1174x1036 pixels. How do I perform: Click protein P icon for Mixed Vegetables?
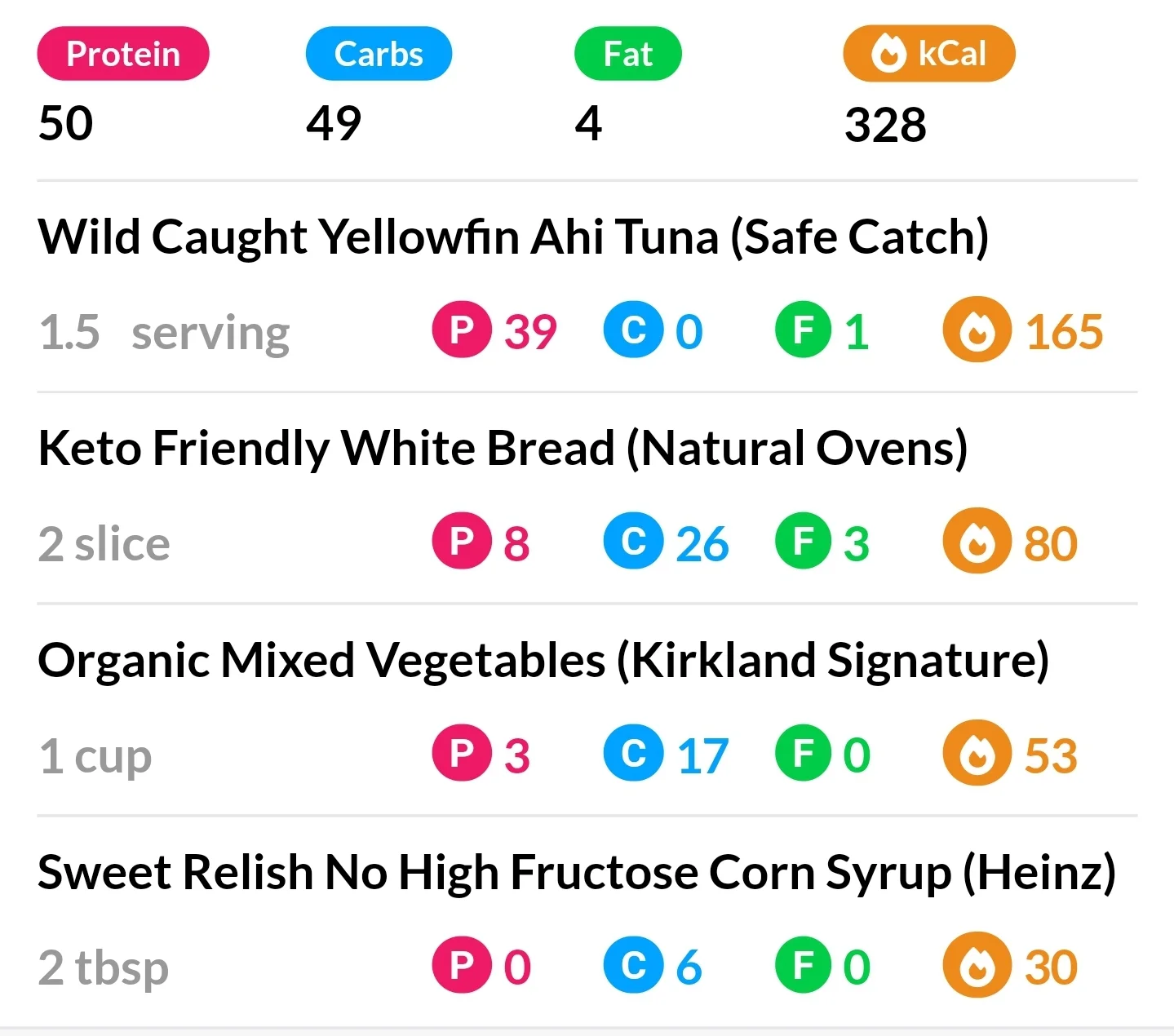pyautogui.click(x=462, y=754)
